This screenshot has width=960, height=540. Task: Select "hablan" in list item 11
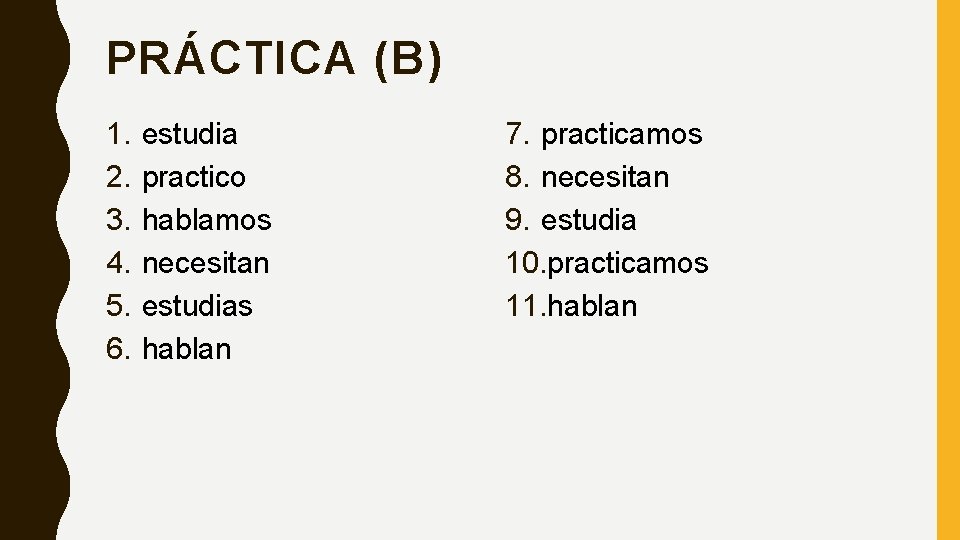[593, 306]
